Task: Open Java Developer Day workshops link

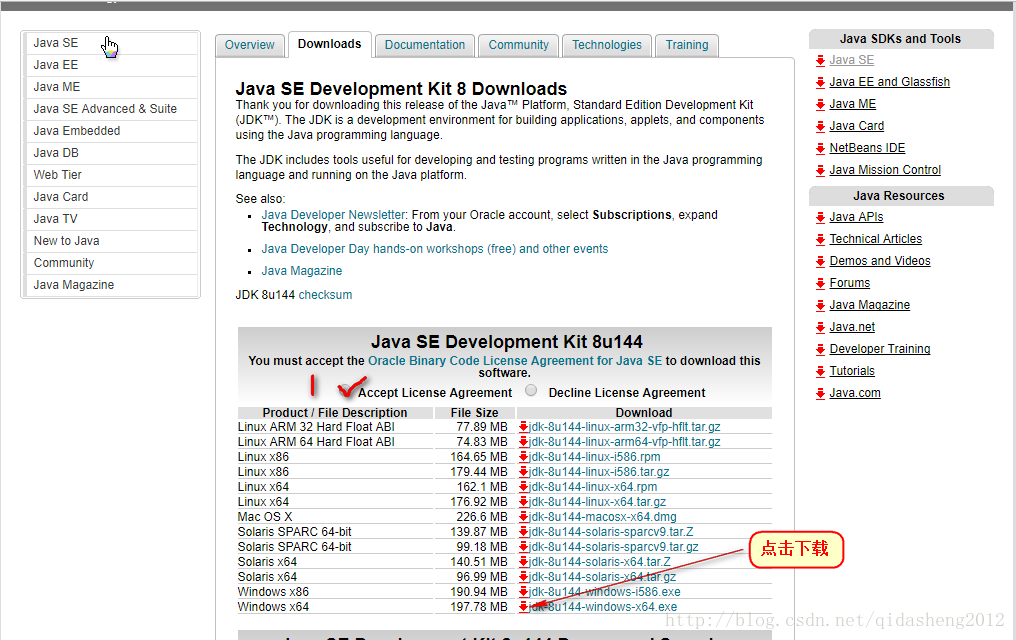Action: pos(435,249)
